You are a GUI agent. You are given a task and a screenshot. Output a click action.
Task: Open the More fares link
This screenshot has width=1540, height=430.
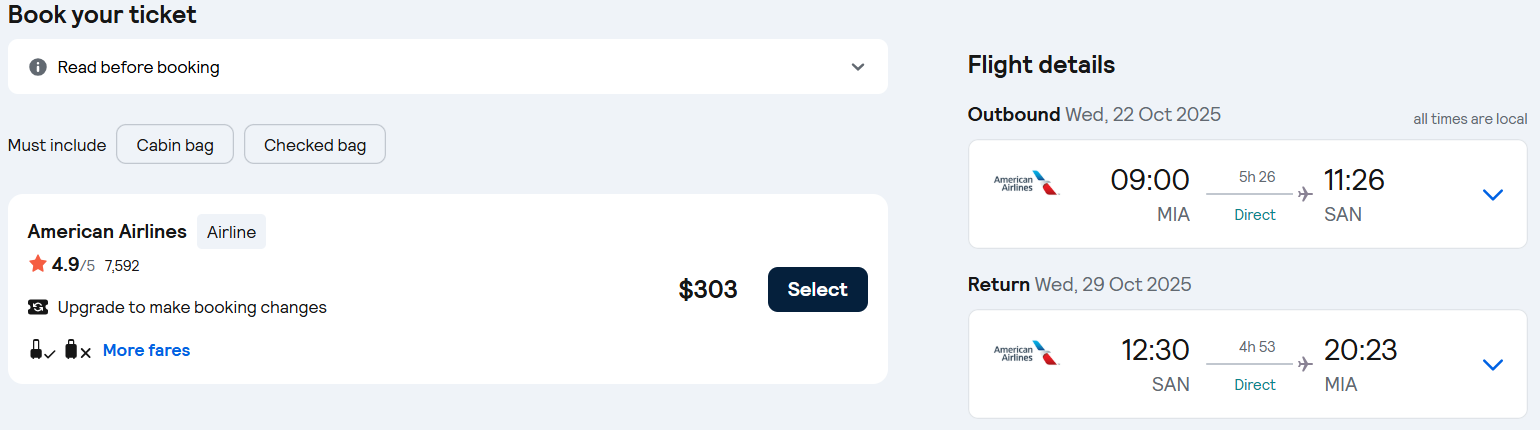(x=146, y=350)
